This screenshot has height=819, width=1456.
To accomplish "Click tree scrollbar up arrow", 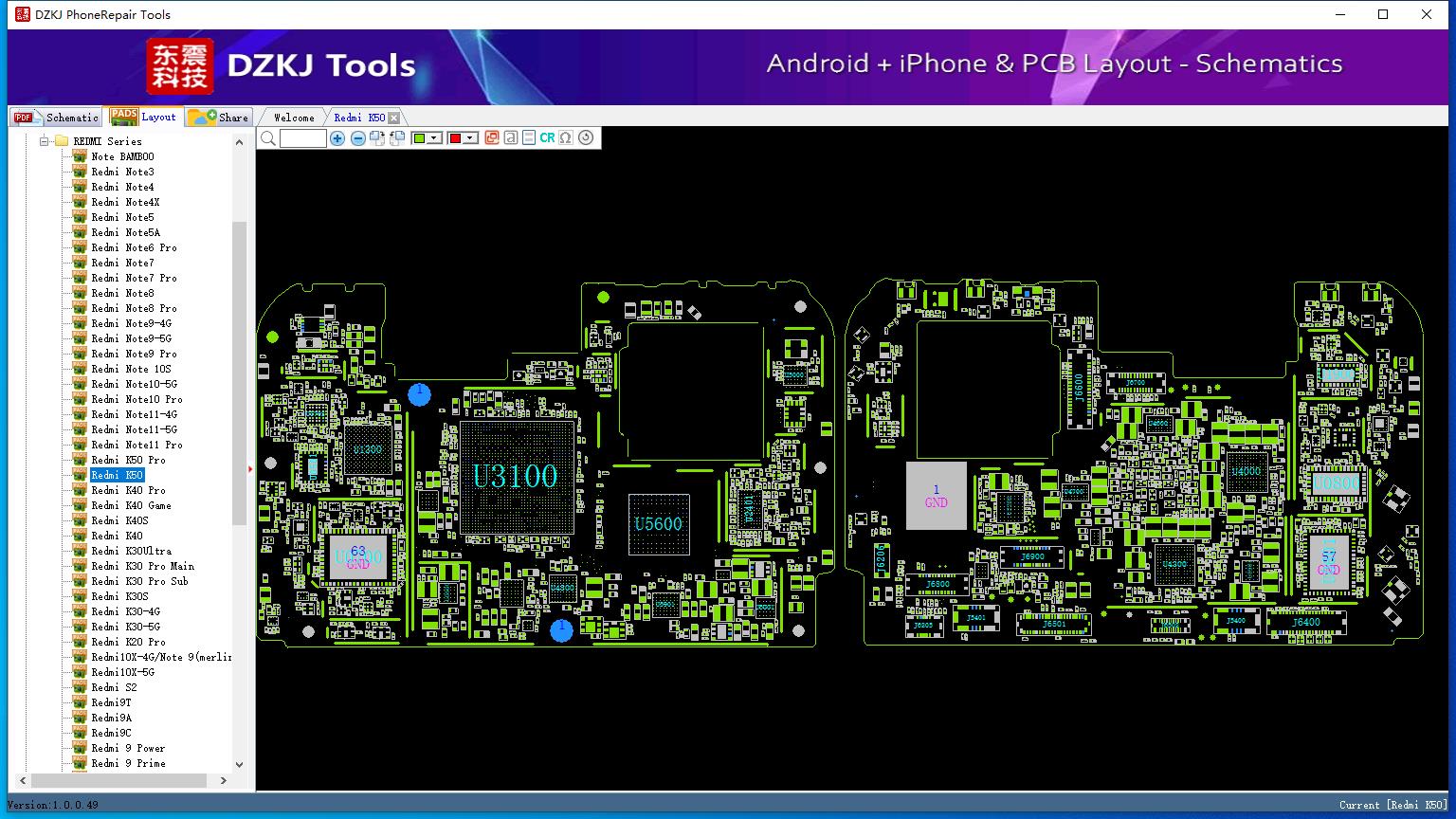I will click(239, 141).
